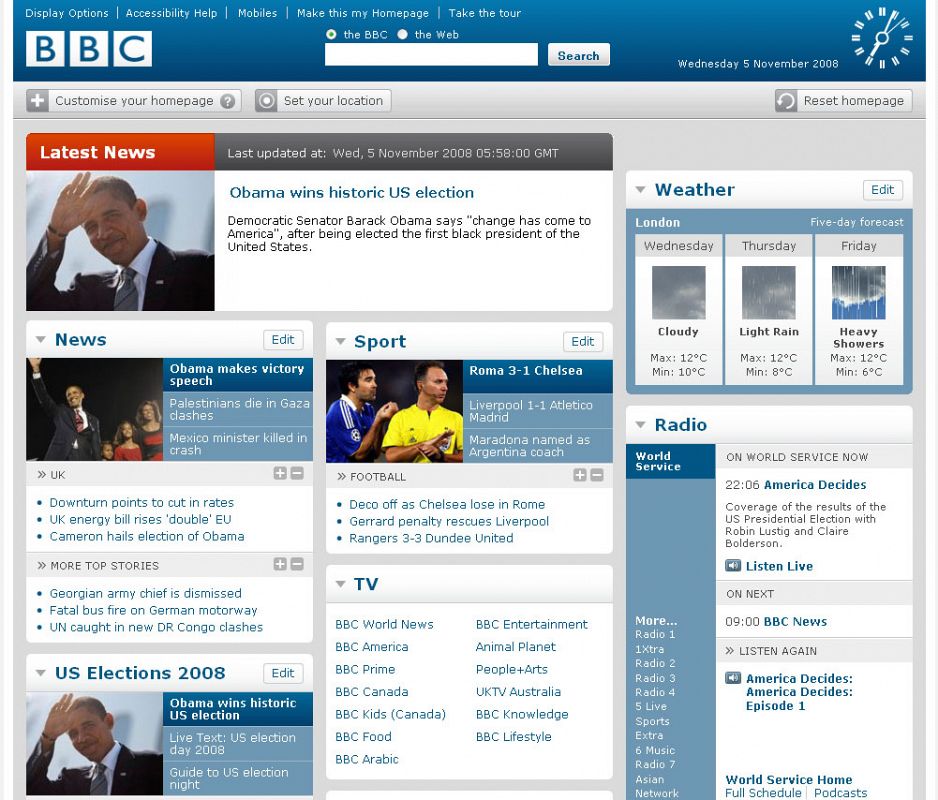
Task: Select the World Service radio tab
Action: tap(670, 461)
